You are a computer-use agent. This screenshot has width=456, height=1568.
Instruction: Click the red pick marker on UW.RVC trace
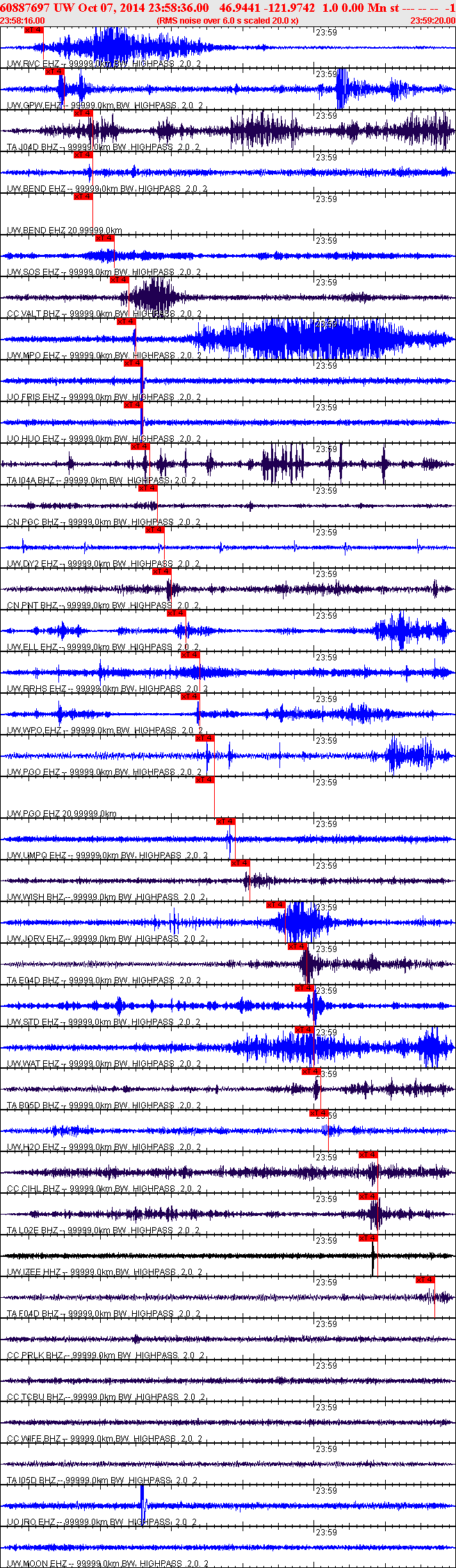(x=33, y=31)
